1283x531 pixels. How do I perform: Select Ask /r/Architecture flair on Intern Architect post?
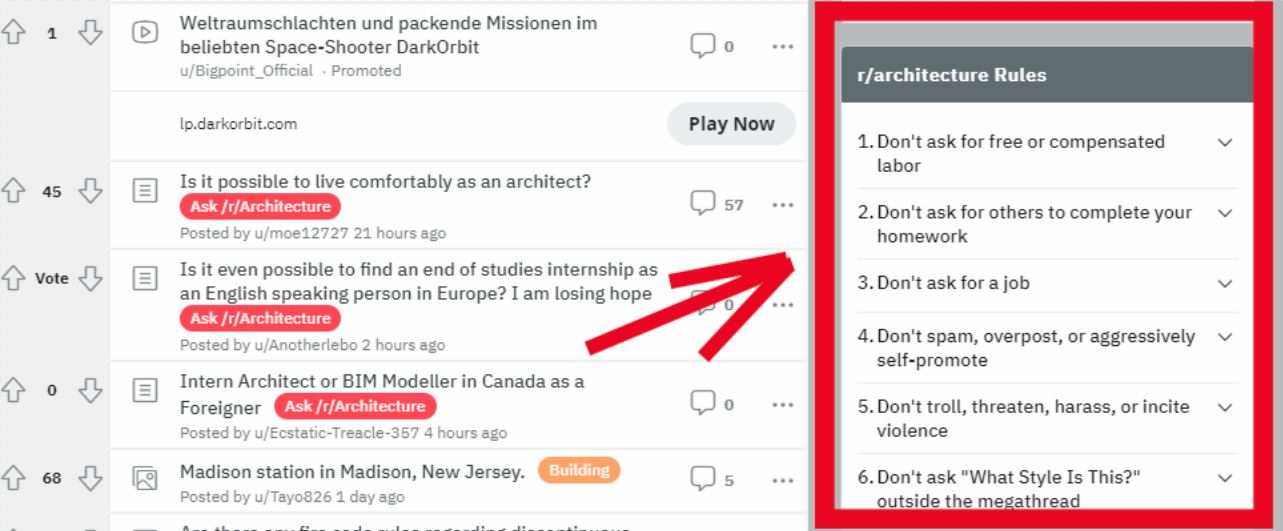tap(354, 407)
